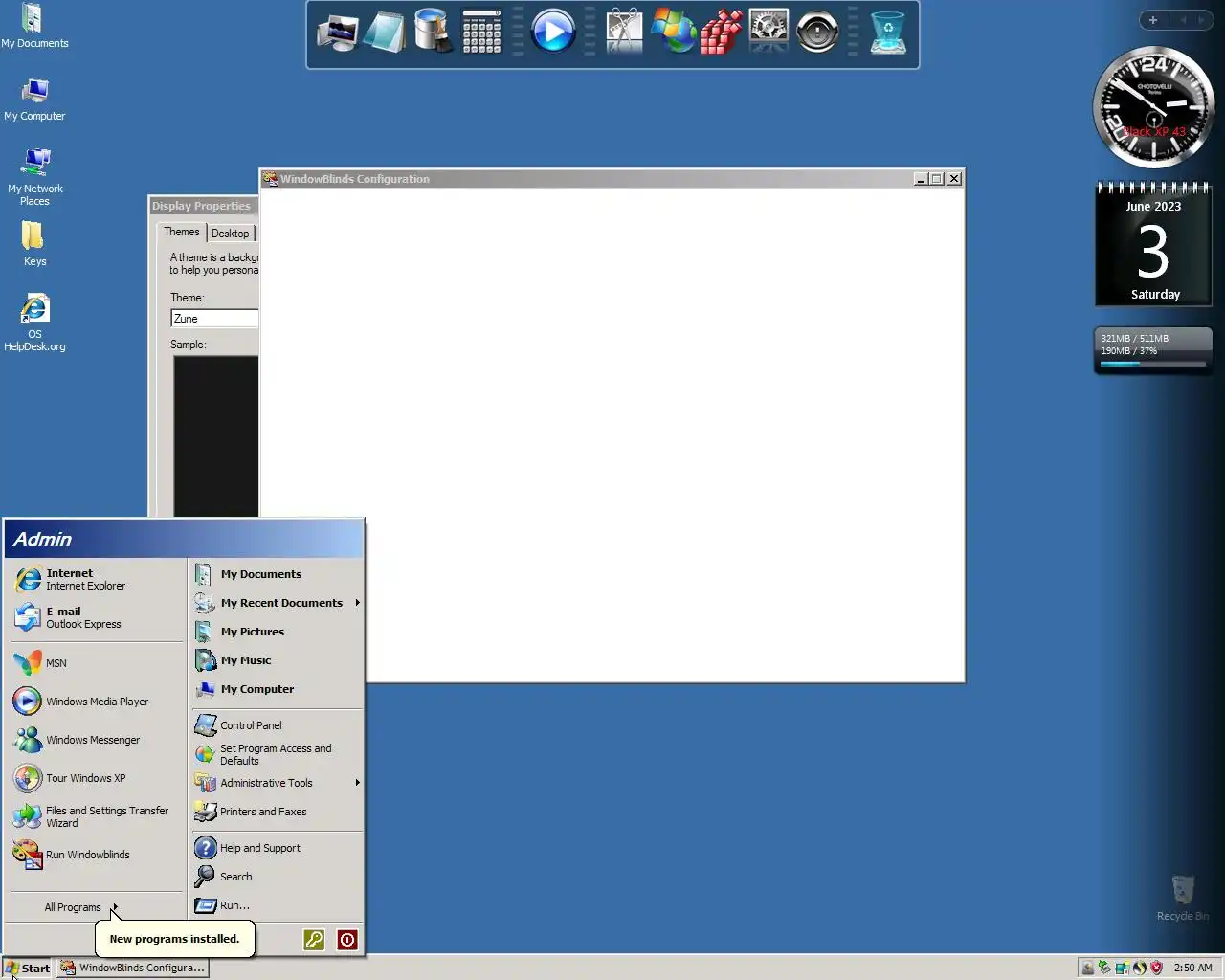Click the chrome power button icon in the dock
Screen dimensions: 1225x980
click(817, 32)
